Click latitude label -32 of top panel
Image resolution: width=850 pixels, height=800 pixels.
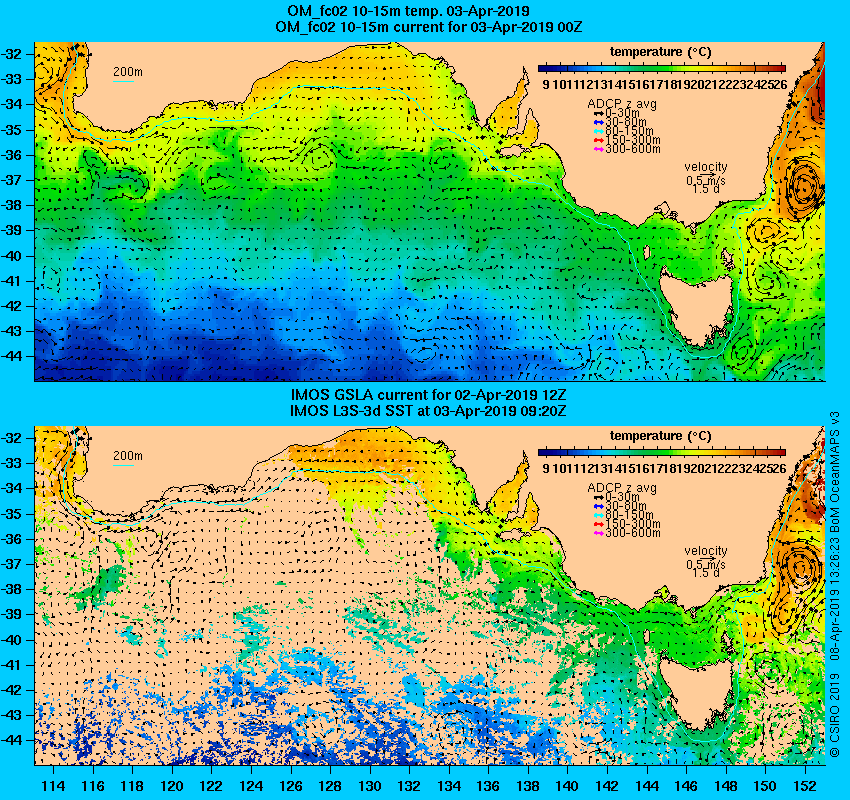click(12, 54)
